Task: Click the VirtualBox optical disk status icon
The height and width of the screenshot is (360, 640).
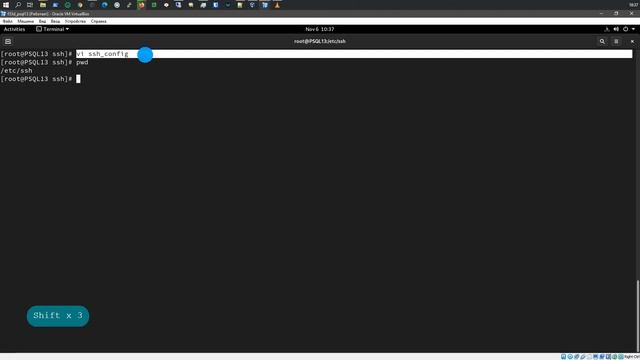Action: pos(570,357)
